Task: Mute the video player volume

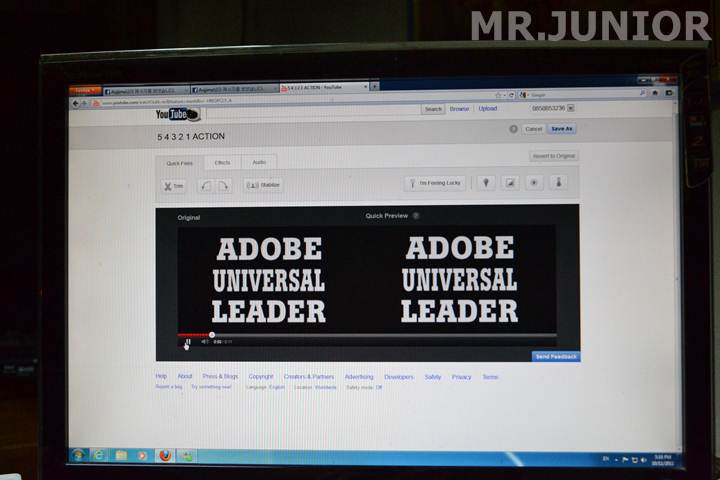Action: [x=204, y=342]
